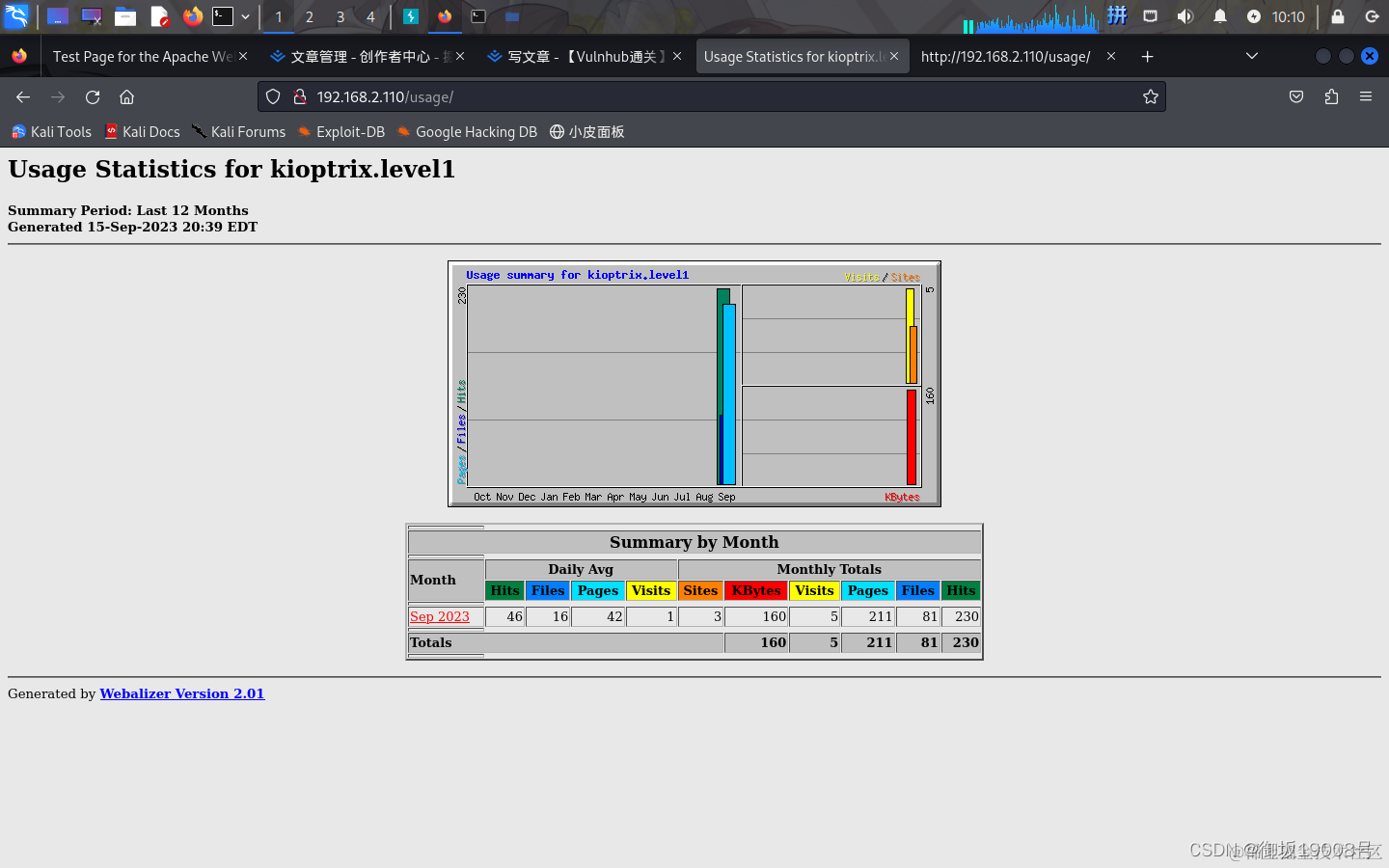Click the usage summary graph image

pos(694,384)
